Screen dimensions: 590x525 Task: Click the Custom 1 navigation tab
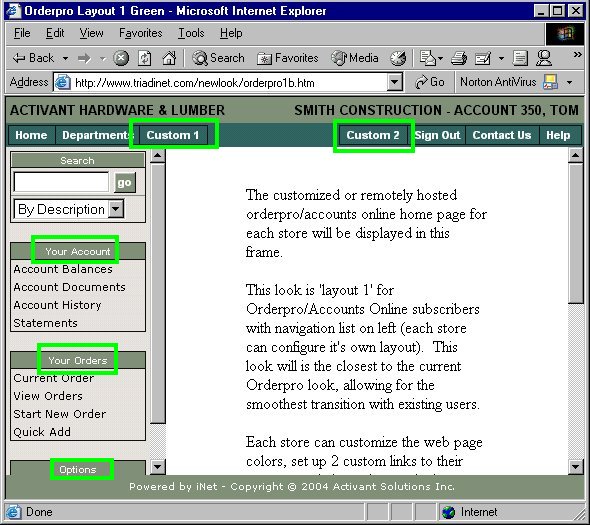coord(173,135)
